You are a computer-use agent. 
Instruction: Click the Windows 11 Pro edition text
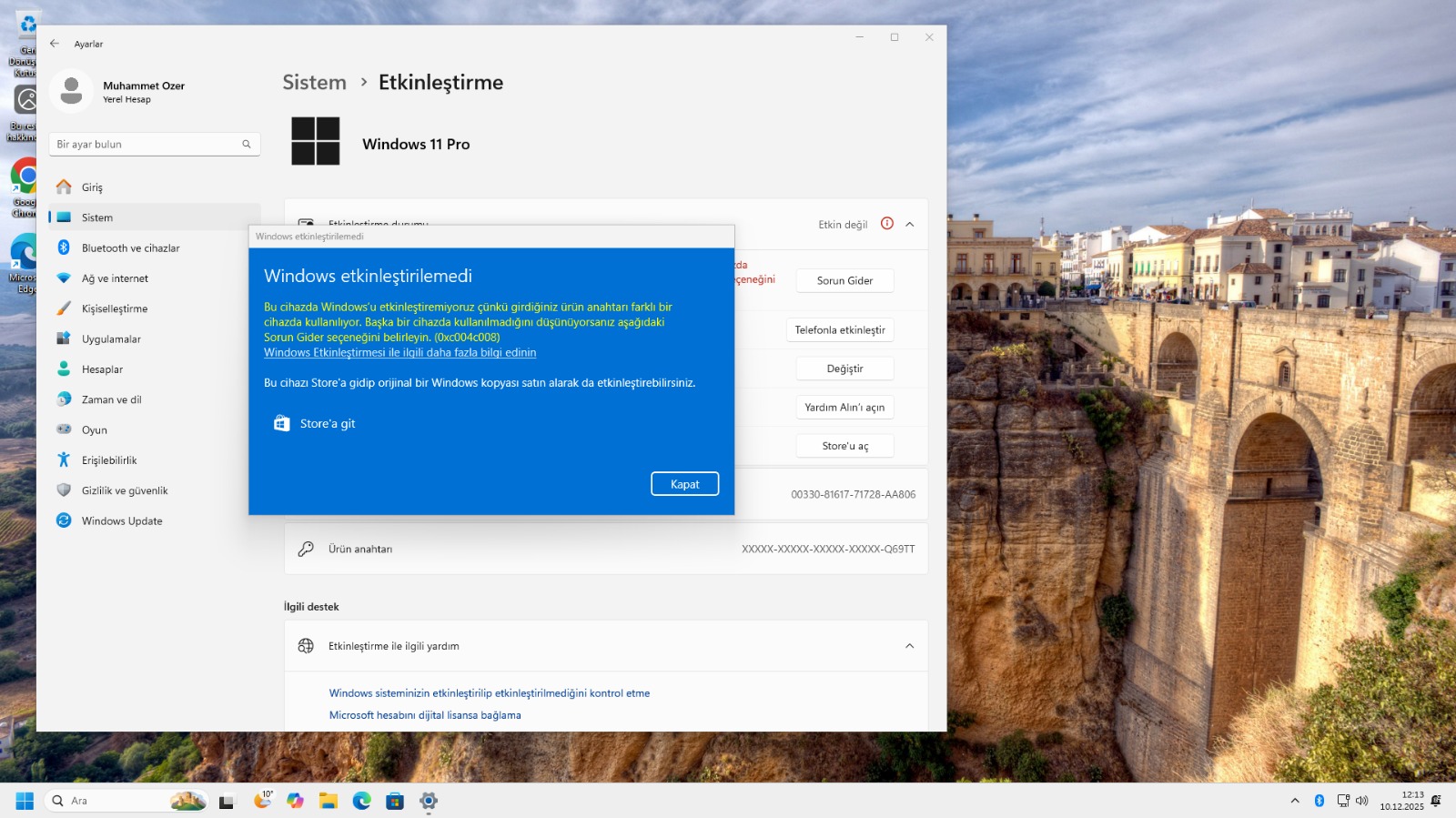[416, 144]
